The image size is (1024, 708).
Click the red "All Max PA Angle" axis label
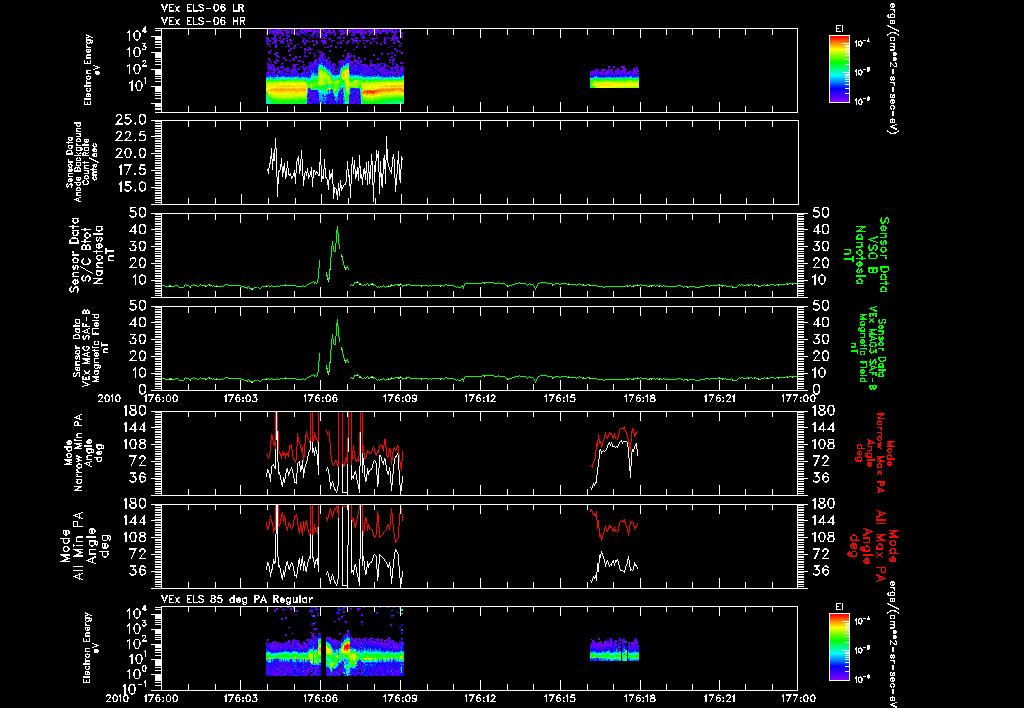[x=874, y=546]
